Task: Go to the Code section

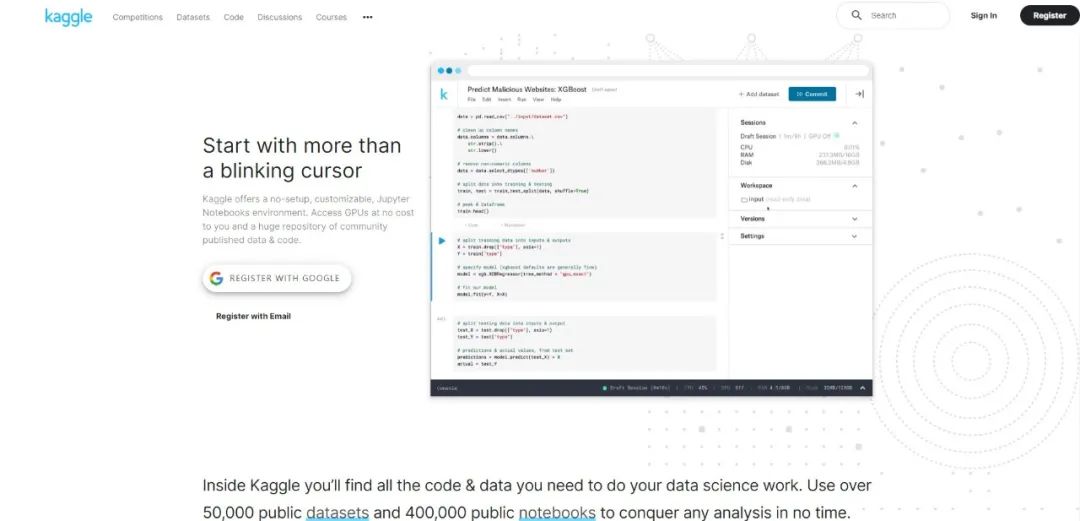Action: click(233, 17)
